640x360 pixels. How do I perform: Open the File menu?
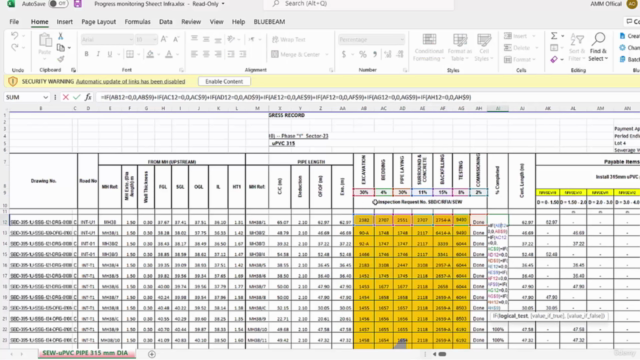pos(14,22)
